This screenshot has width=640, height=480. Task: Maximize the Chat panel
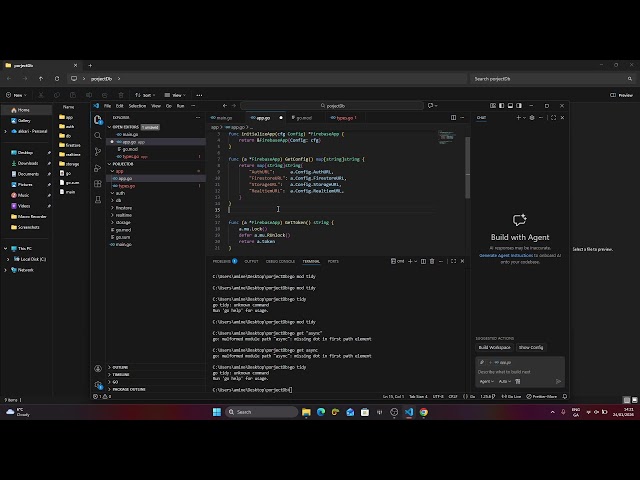553,118
